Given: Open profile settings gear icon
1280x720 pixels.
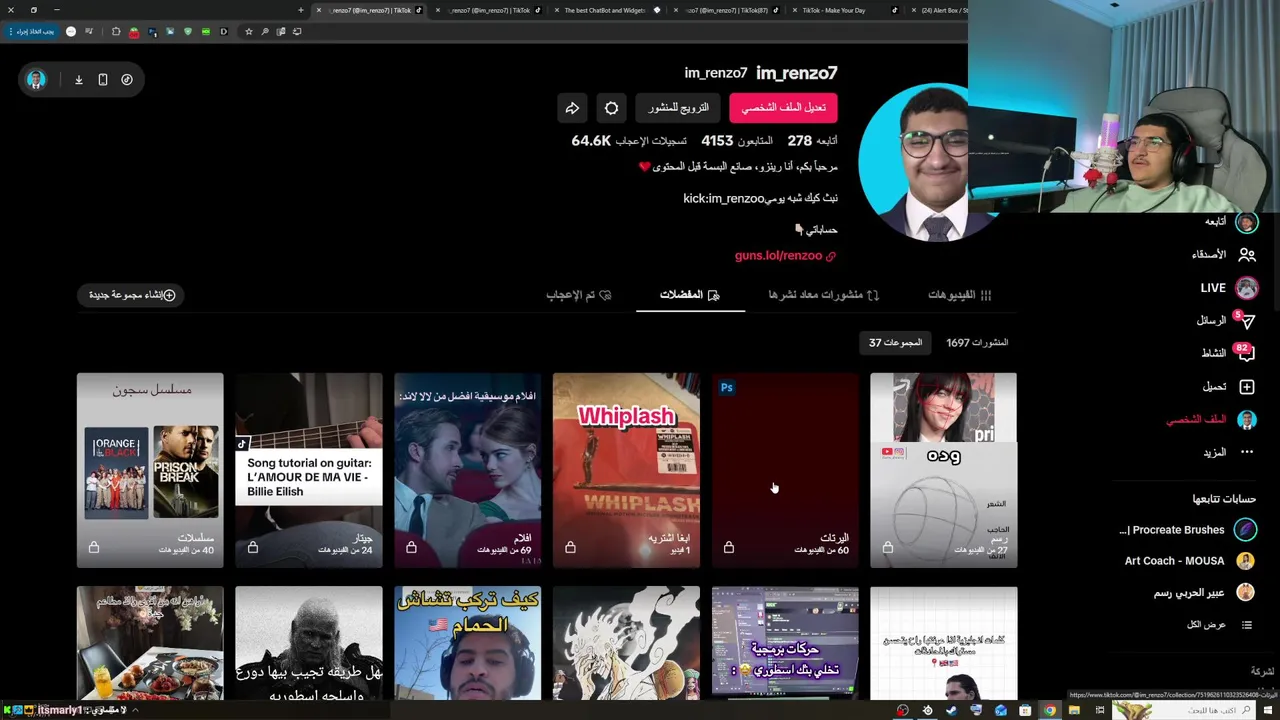Looking at the screenshot, I should [x=612, y=108].
